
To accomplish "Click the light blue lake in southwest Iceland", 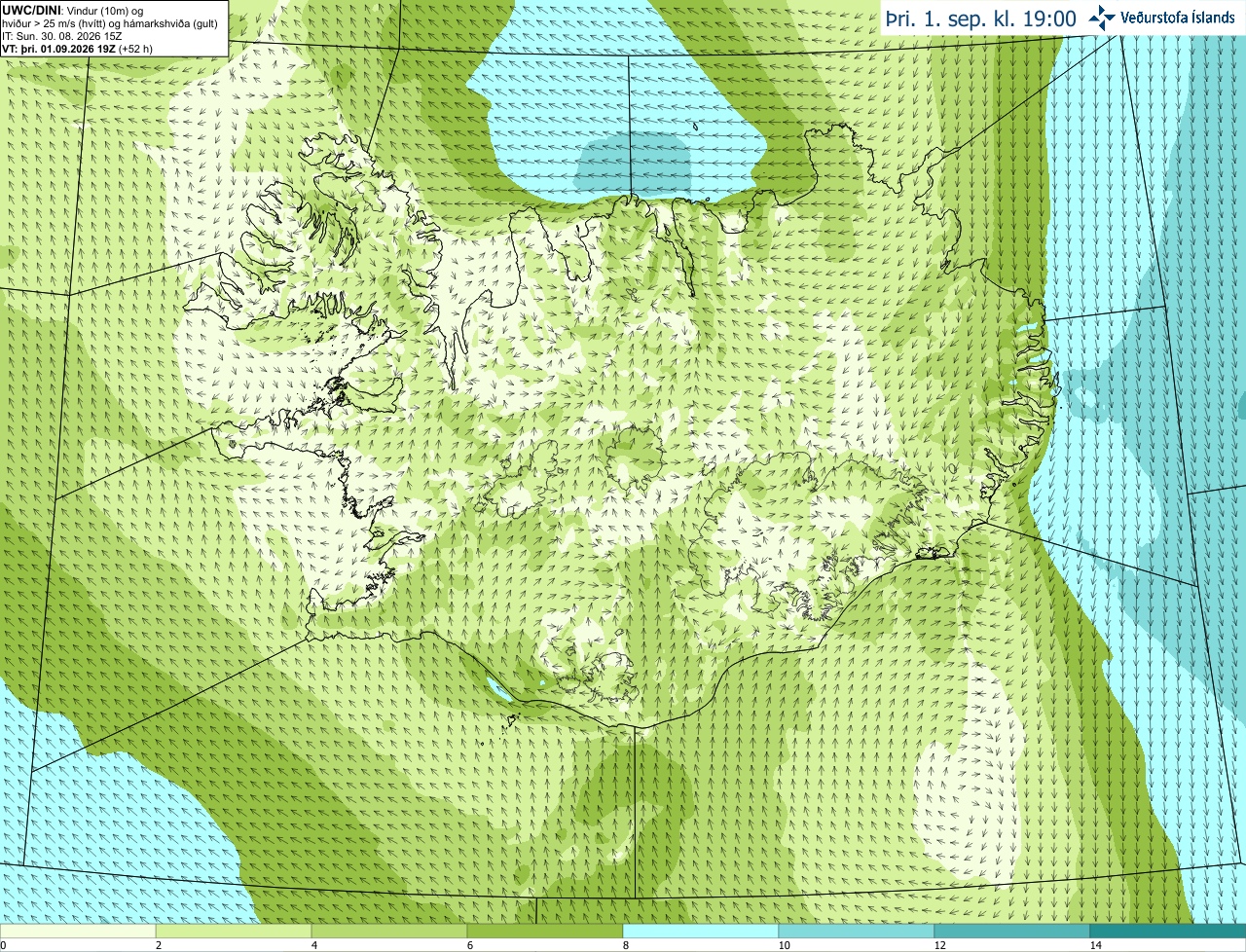I will pyautogui.click(x=499, y=689).
